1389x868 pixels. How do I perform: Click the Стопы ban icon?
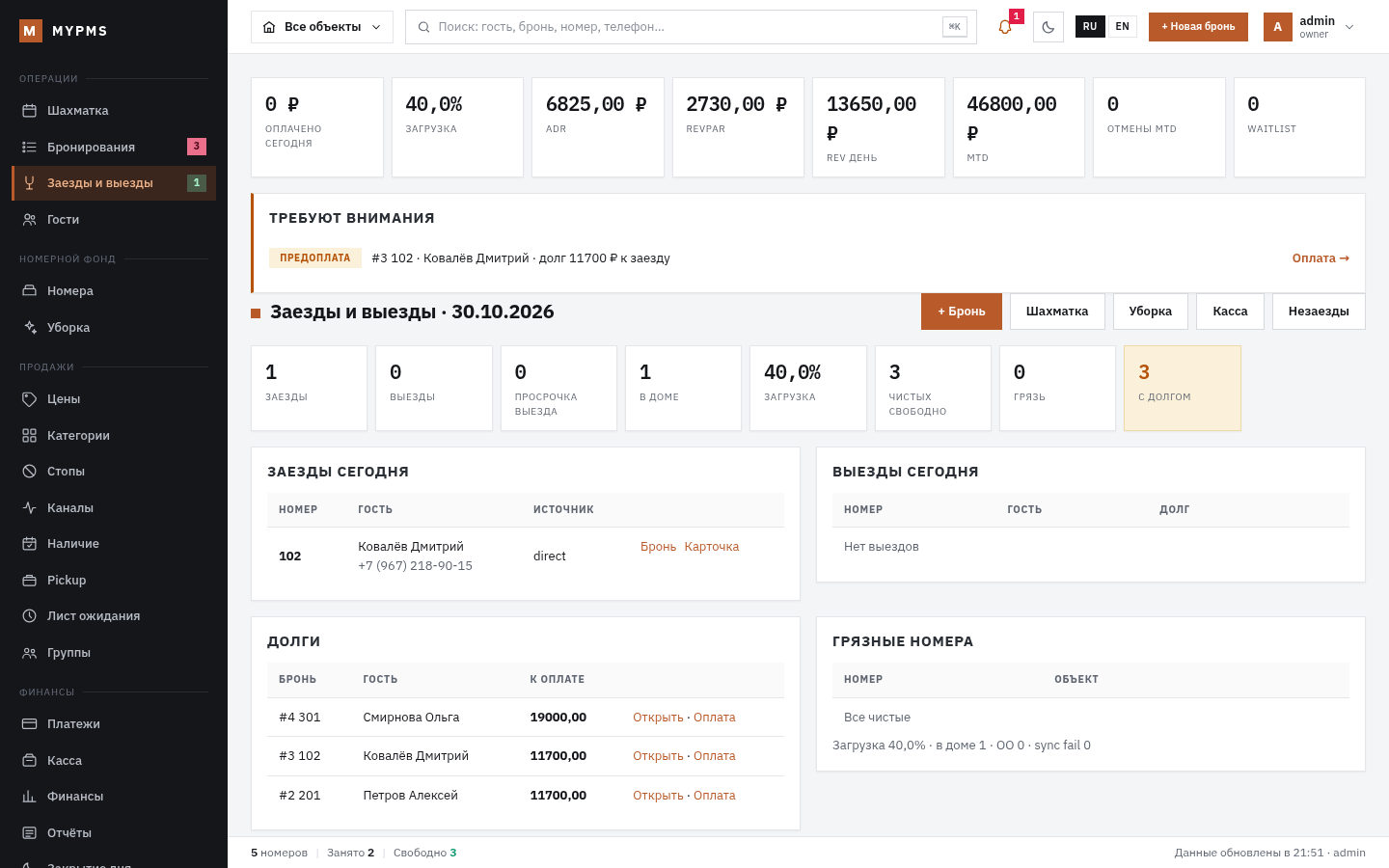point(29,472)
